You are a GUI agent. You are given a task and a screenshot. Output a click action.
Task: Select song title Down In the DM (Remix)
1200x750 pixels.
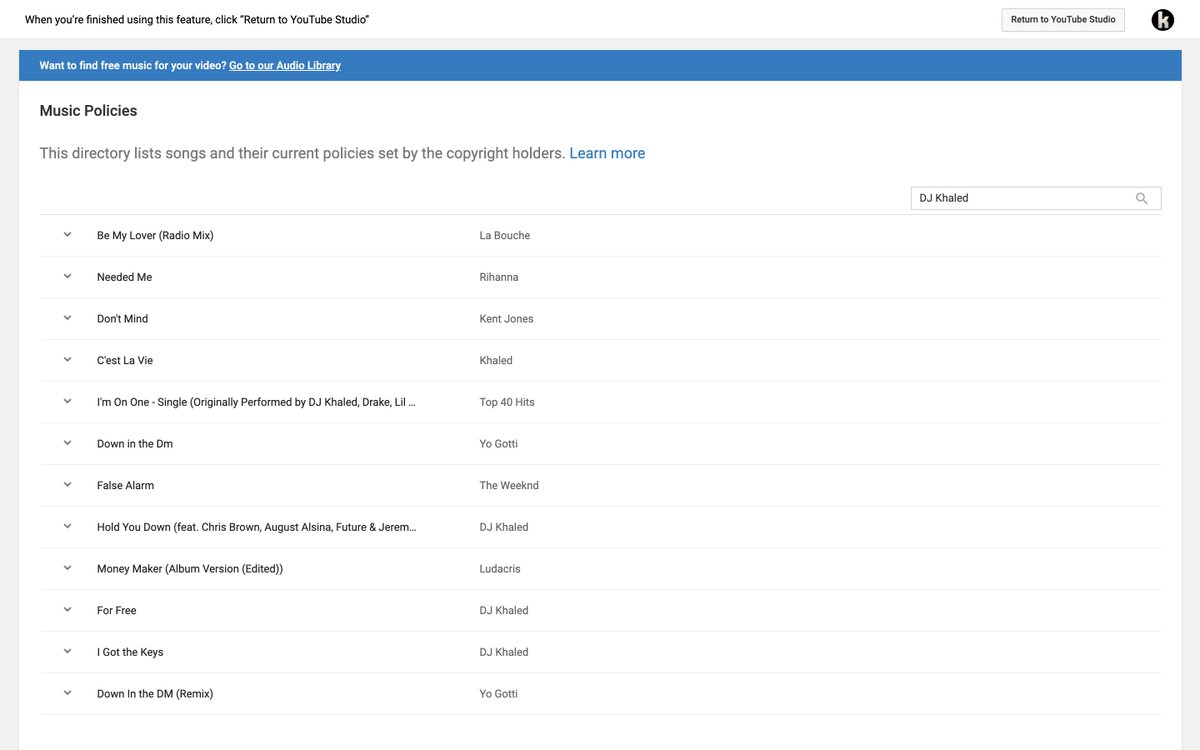pos(155,694)
